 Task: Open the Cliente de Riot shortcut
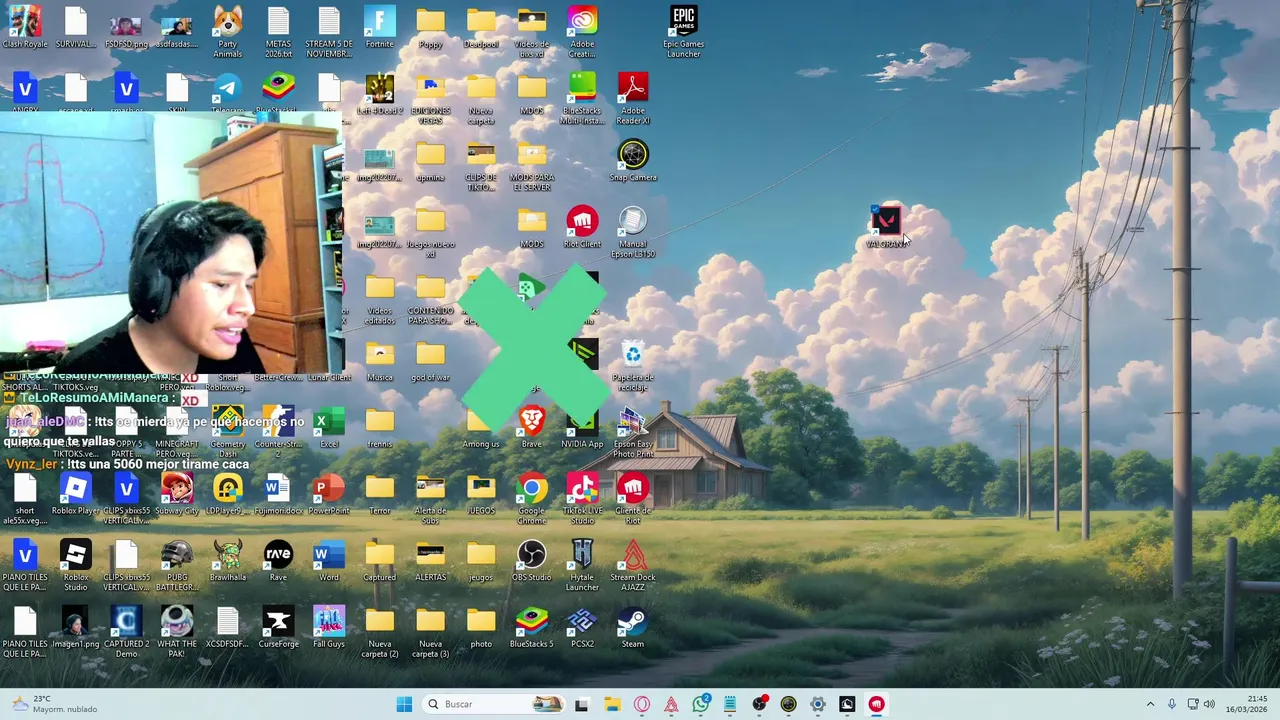click(633, 498)
